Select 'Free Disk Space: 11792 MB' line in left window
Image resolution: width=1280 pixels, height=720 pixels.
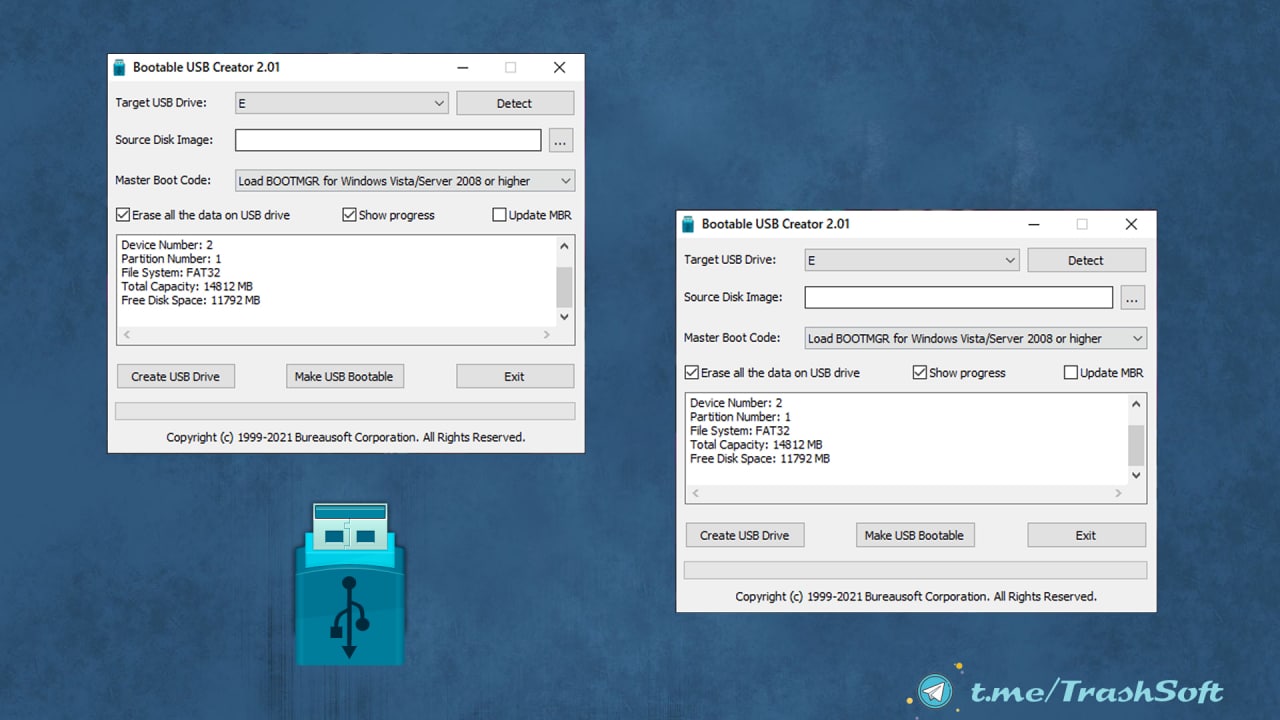(191, 301)
